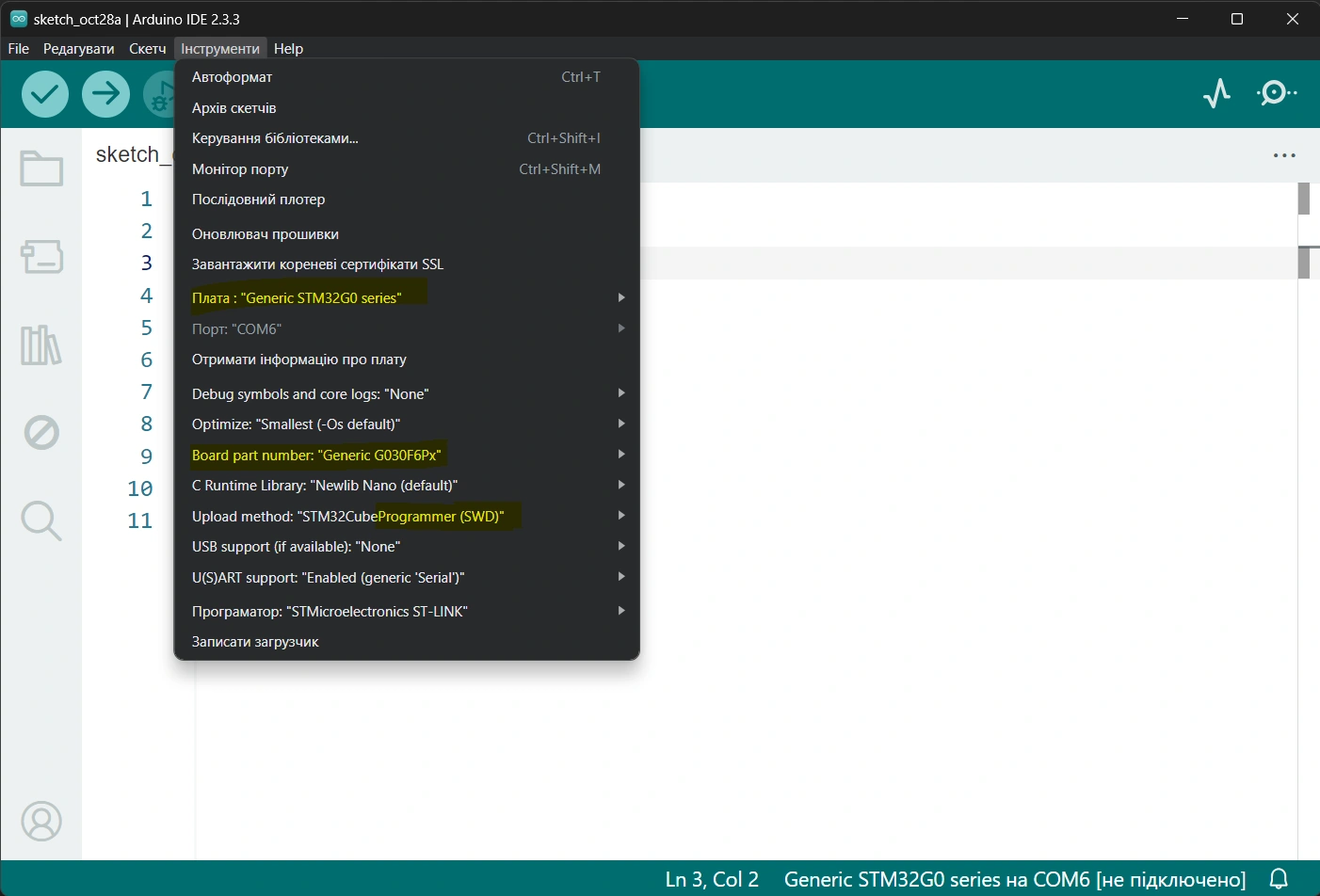Click the Verify checkmark button
This screenshot has width=1320, height=896.
45,93
